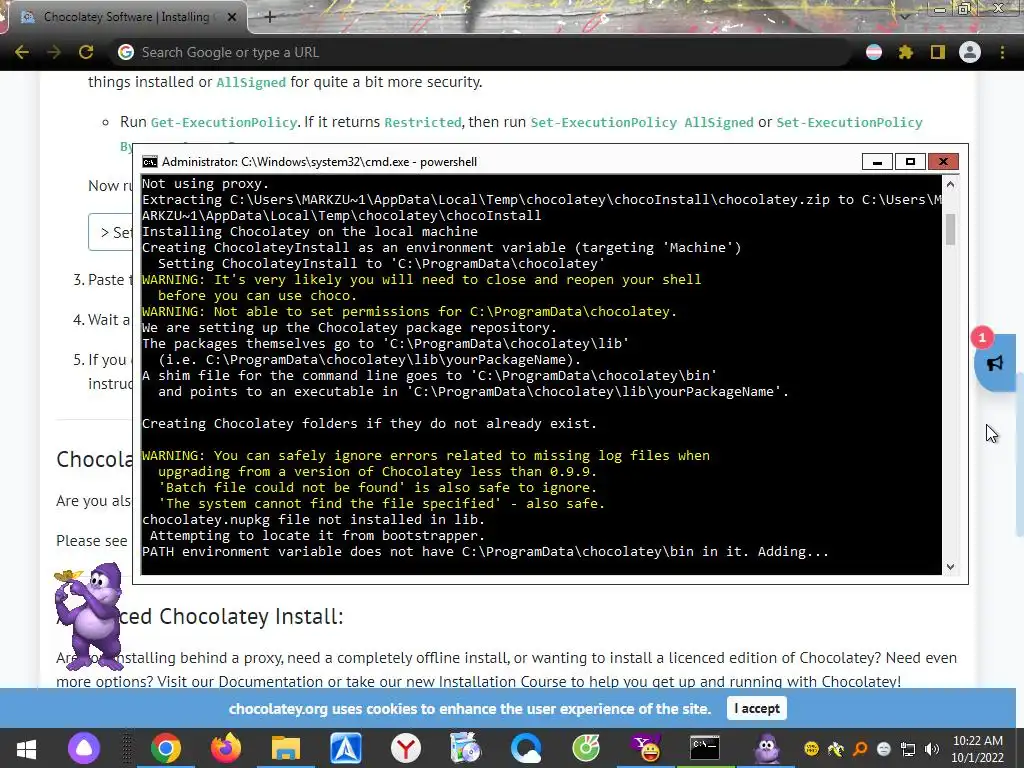1024x768 pixels.
Task: Open the Windows Start button
Action: tap(26, 748)
